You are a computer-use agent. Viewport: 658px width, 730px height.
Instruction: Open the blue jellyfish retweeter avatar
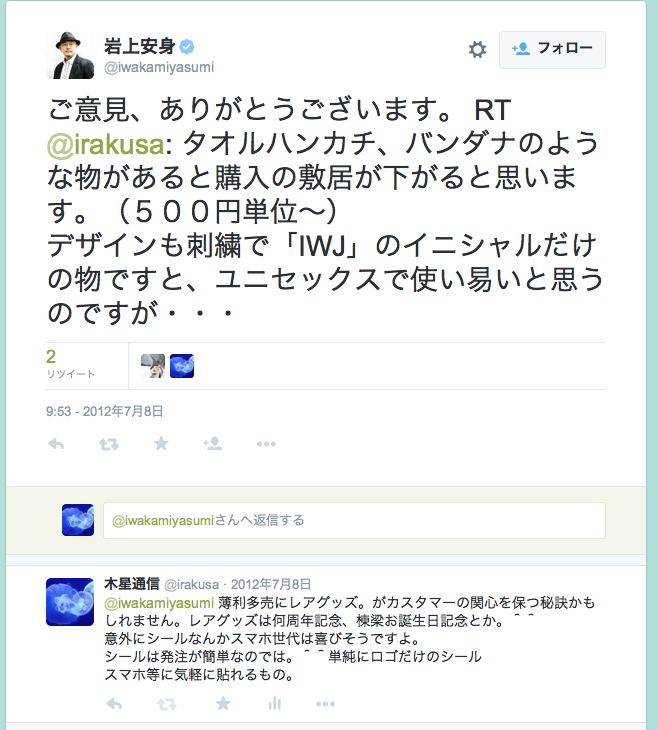pos(182,366)
